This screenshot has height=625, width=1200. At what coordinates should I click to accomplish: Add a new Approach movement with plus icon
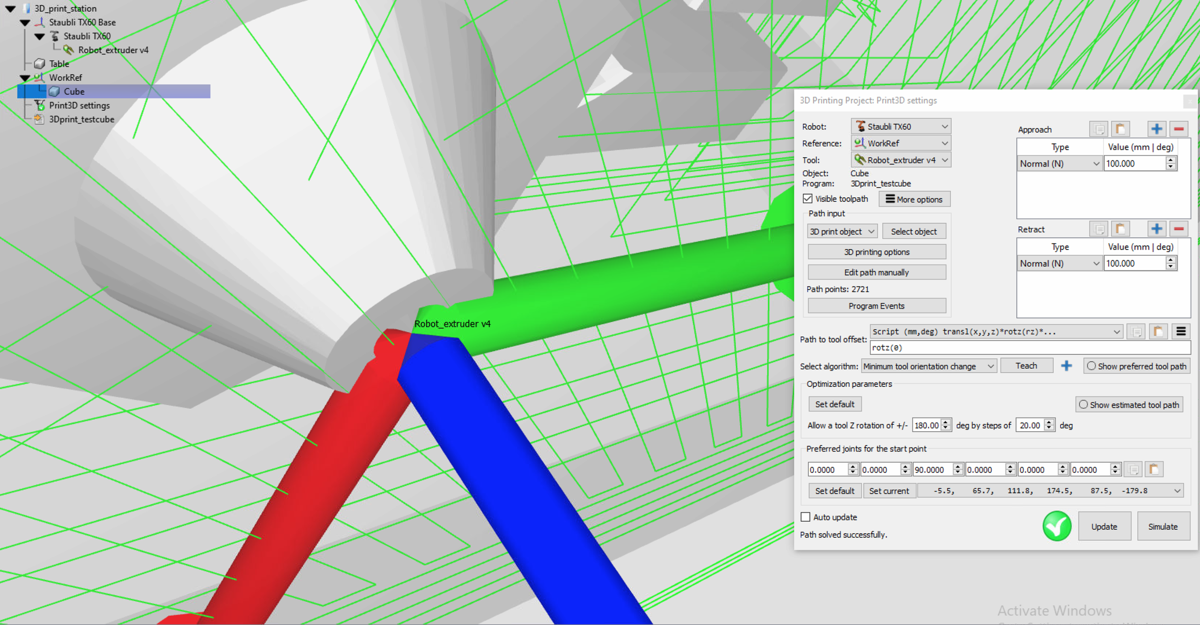(x=1156, y=129)
